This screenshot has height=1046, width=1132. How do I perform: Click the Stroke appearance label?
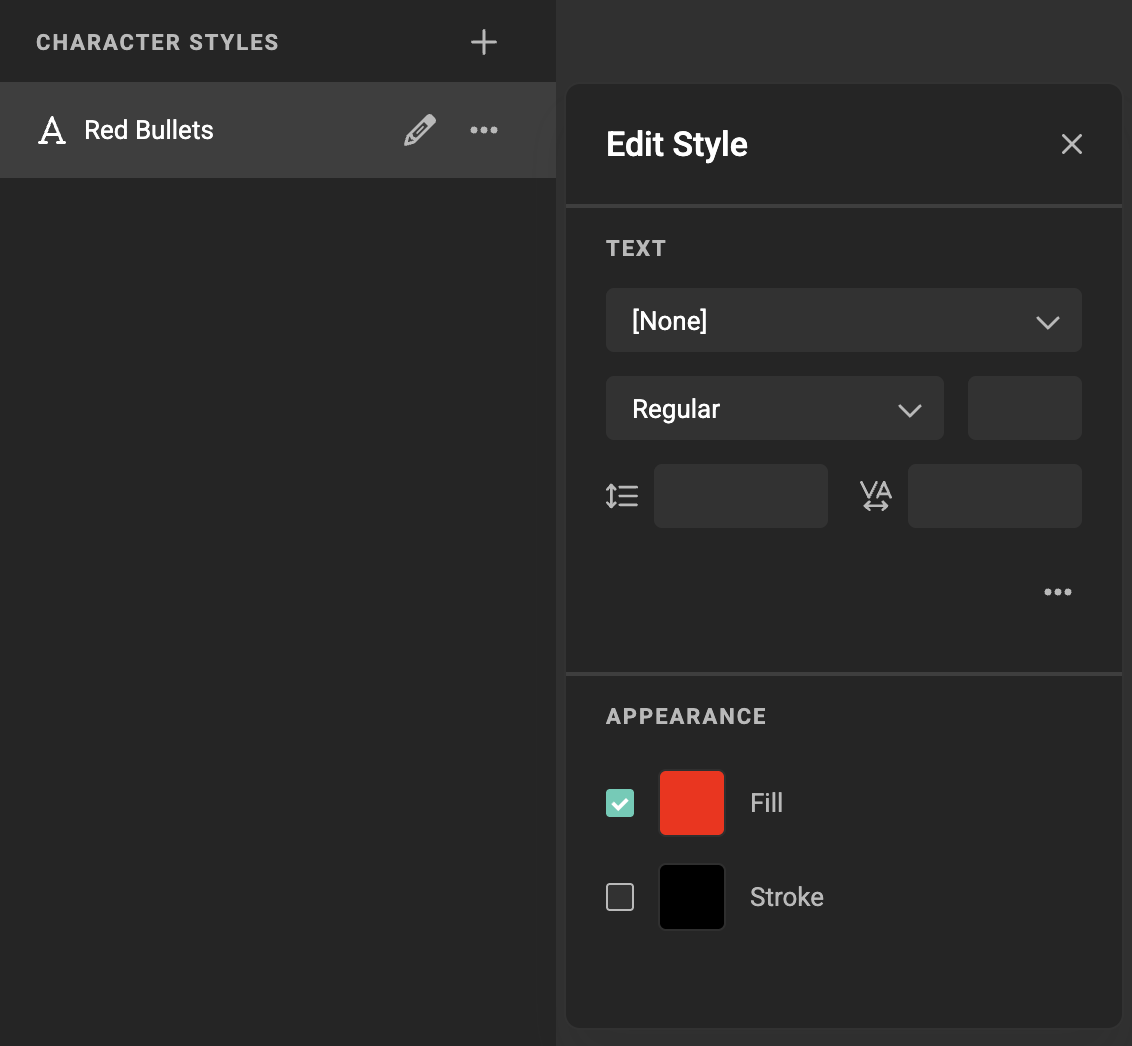[x=786, y=897]
